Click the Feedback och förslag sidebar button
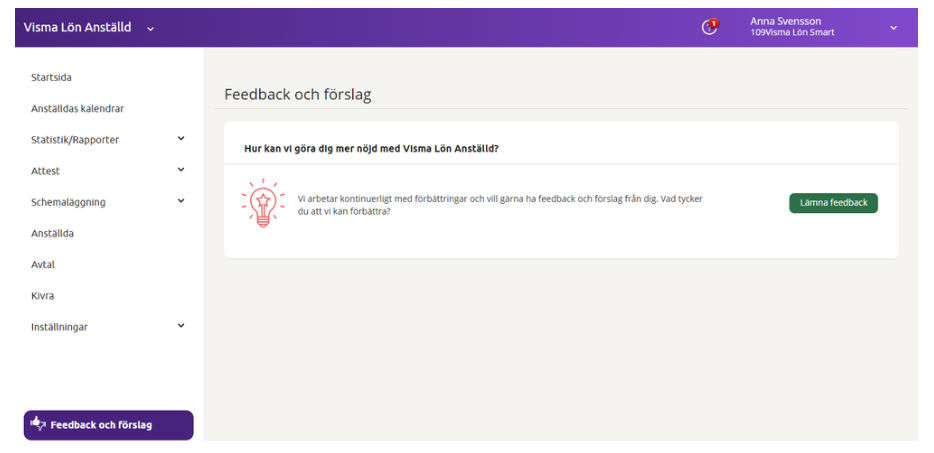The height and width of the screenshot is (453, 934). tap(108, 425)
